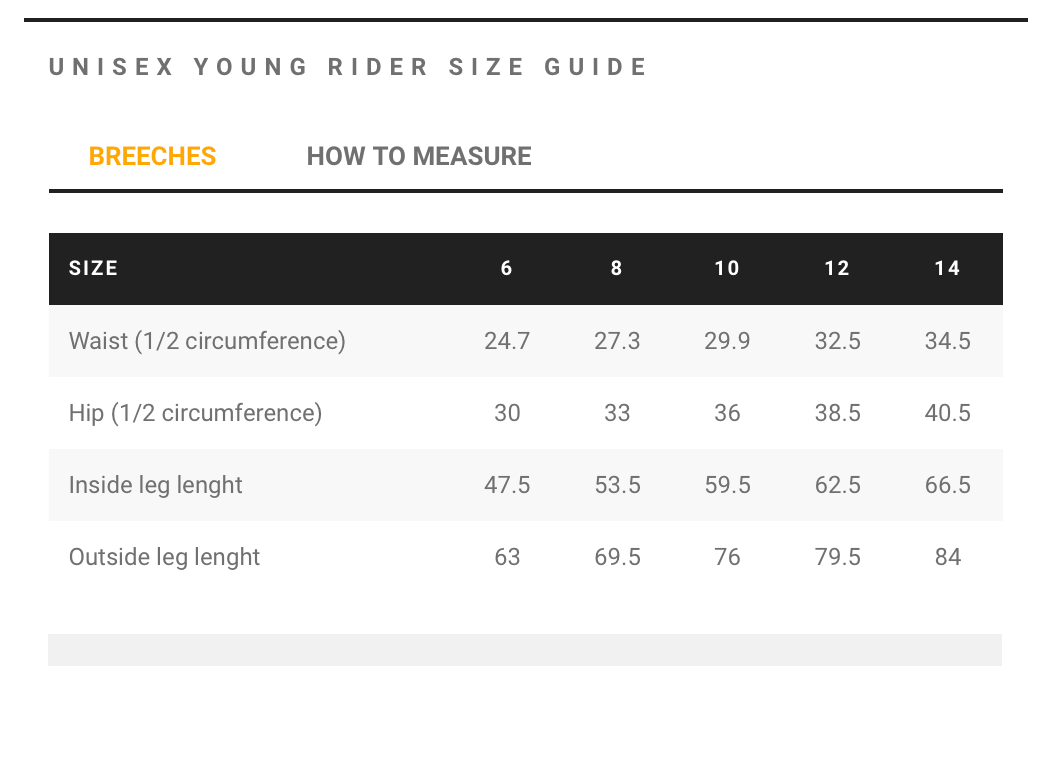The image size is (1054, 774).
Task: Select the waist value 34.5
Action: pos(947,340)
